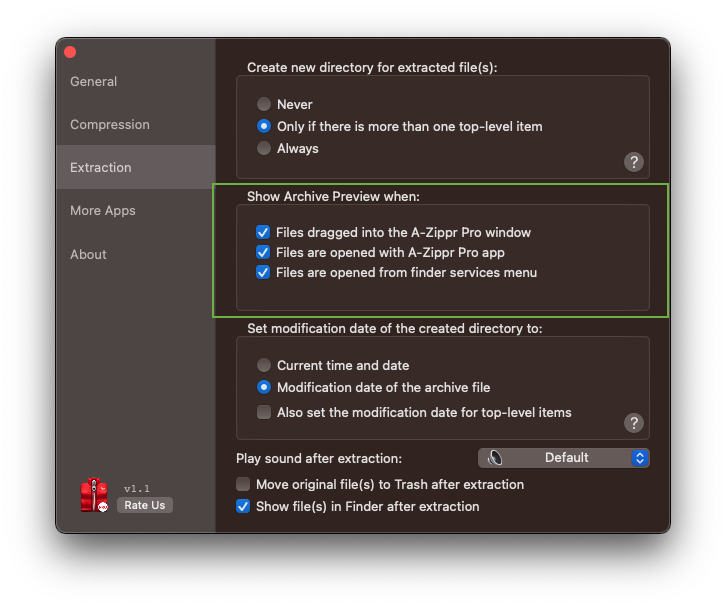Select the Extraction sidebar tab

135,167
